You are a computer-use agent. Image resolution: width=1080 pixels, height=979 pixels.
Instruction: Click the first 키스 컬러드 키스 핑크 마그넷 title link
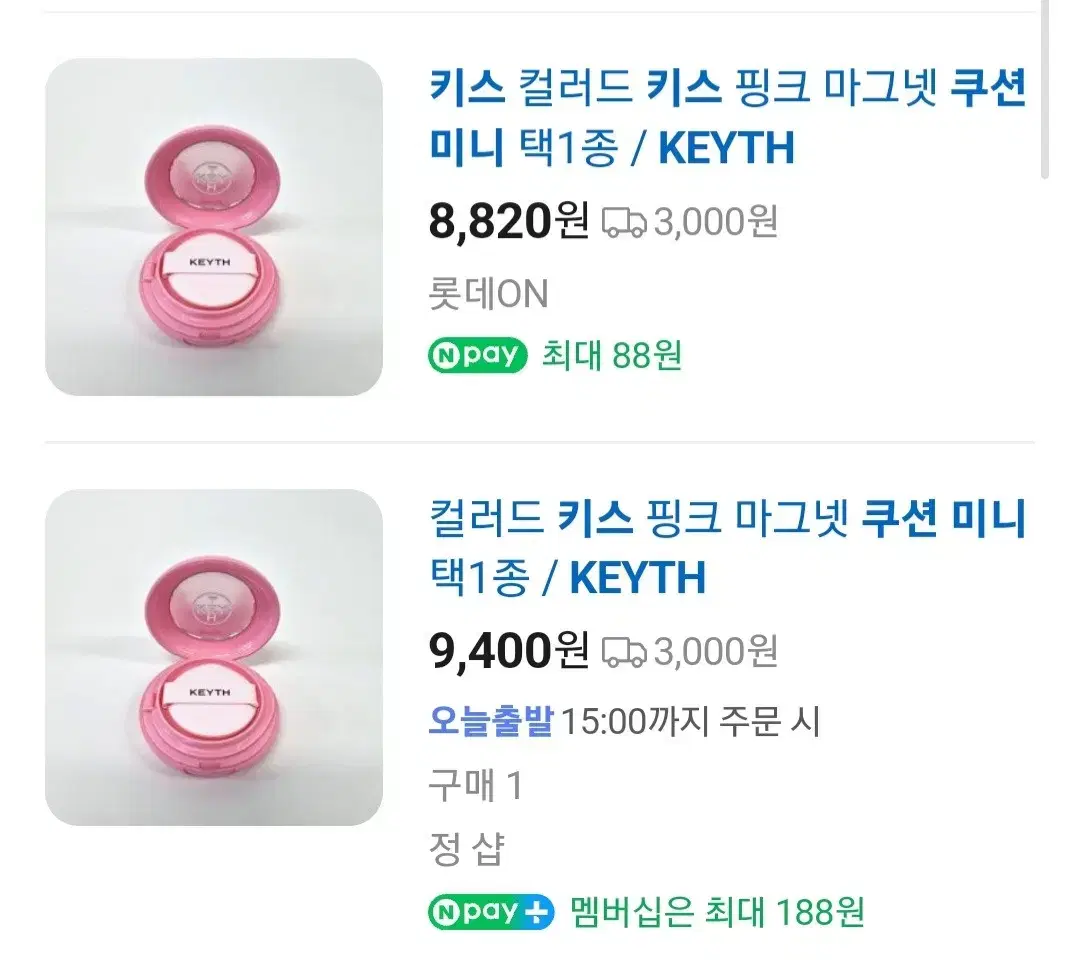coord(727,118)
